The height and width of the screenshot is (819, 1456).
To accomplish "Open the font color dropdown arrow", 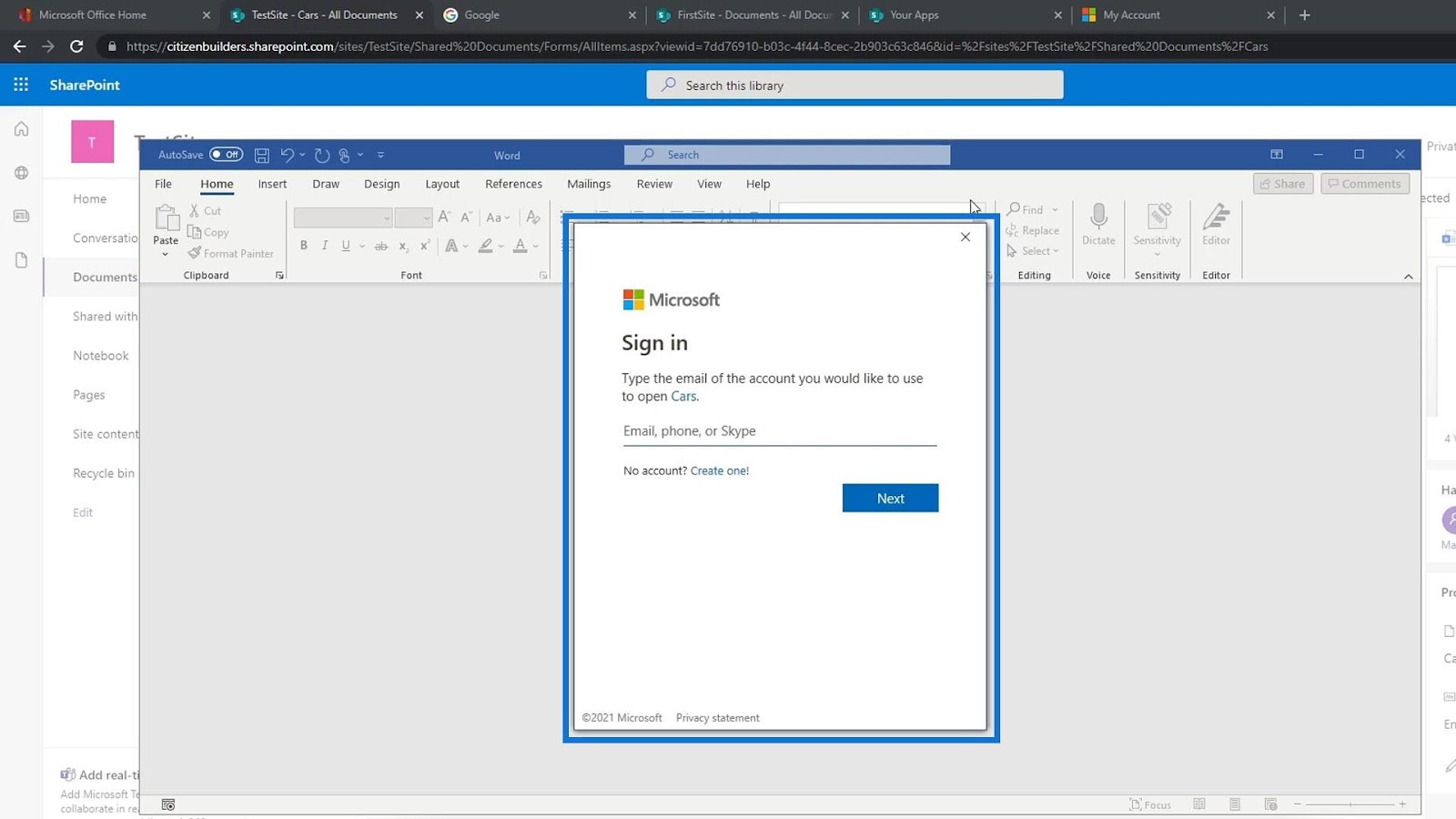I will (x=536, y=247).
